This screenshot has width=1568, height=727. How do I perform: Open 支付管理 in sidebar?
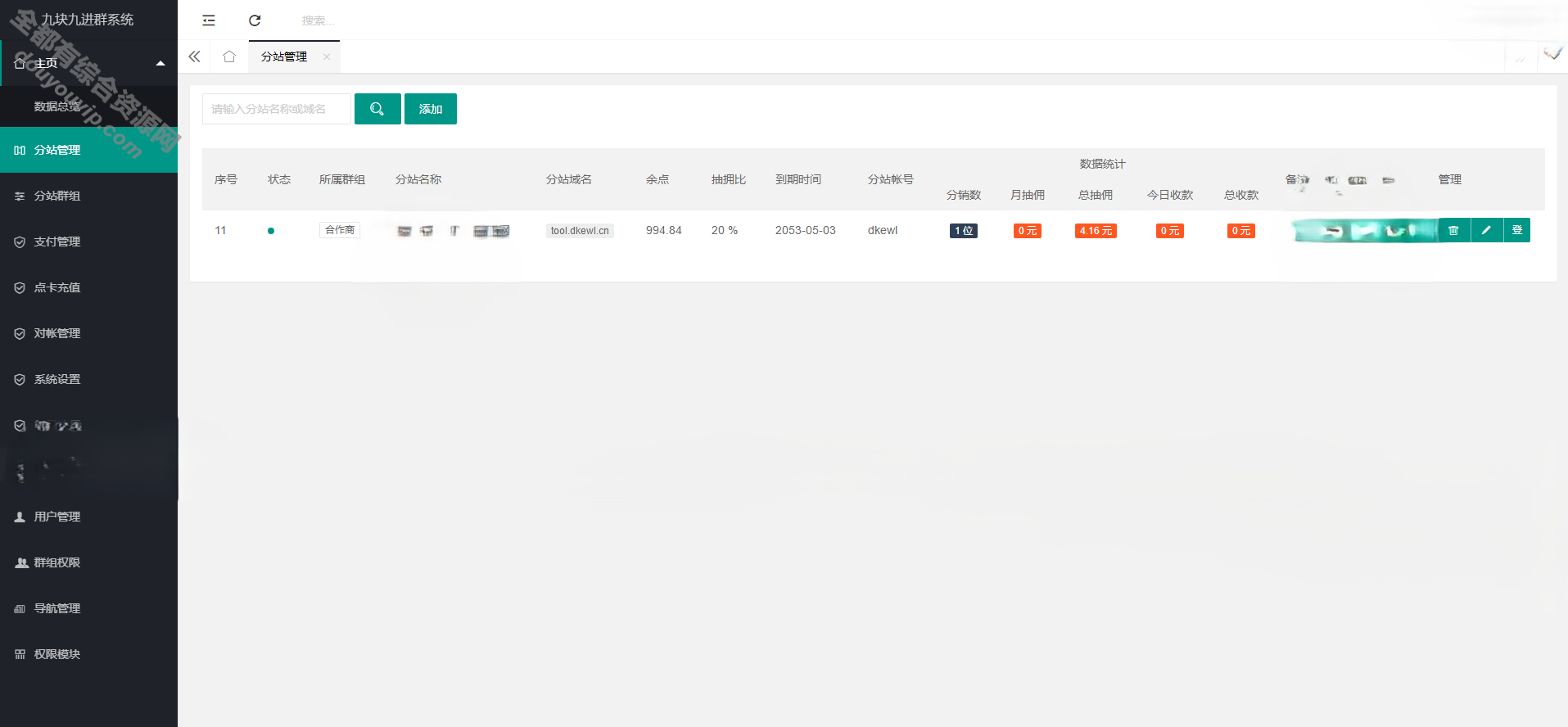(x=88, y=242)
